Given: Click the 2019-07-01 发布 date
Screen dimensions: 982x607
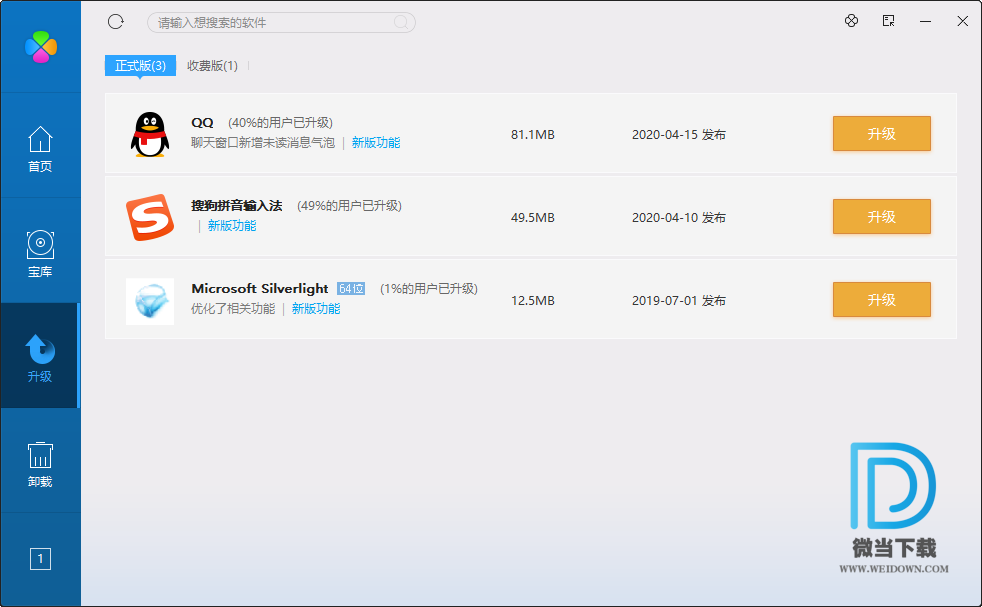Looking at the screenshot, I should pos(679,301).
